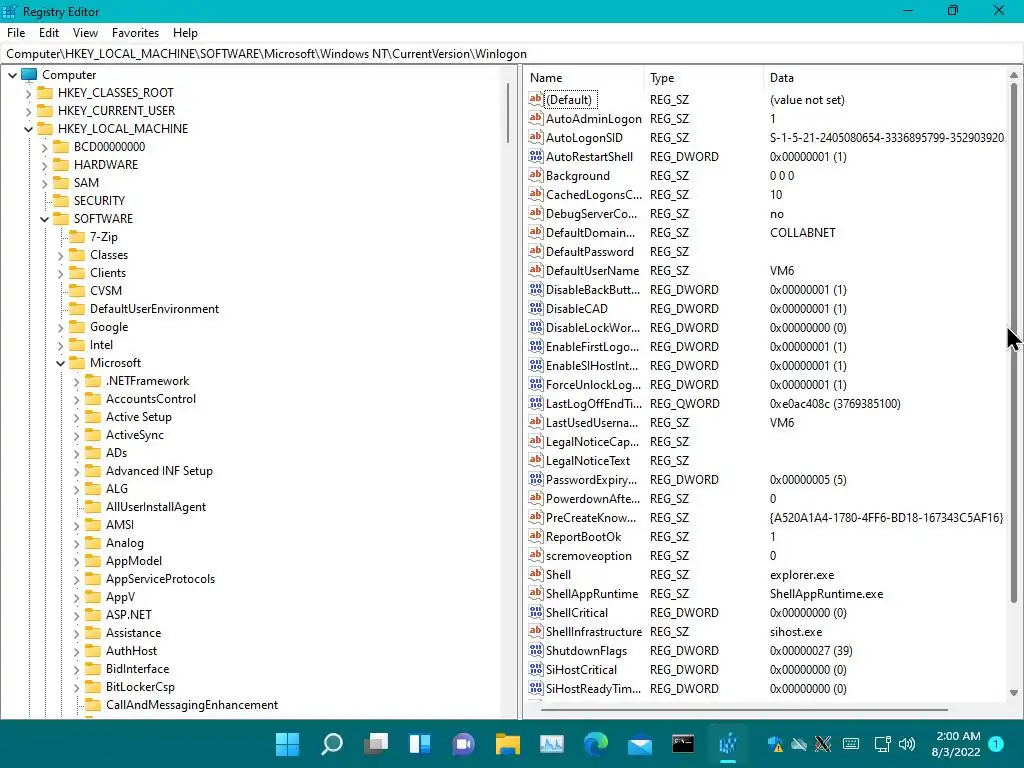Select the SECURITY folder icon

(61, 200)
